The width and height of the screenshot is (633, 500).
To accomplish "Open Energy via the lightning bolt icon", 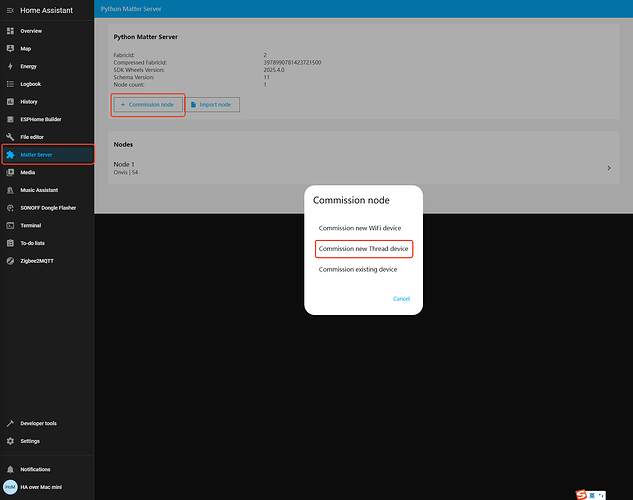I will [x=10, y=66].
